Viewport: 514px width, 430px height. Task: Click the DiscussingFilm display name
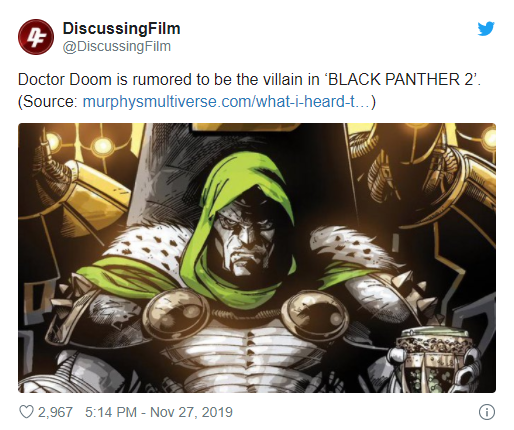click(121, 28)
